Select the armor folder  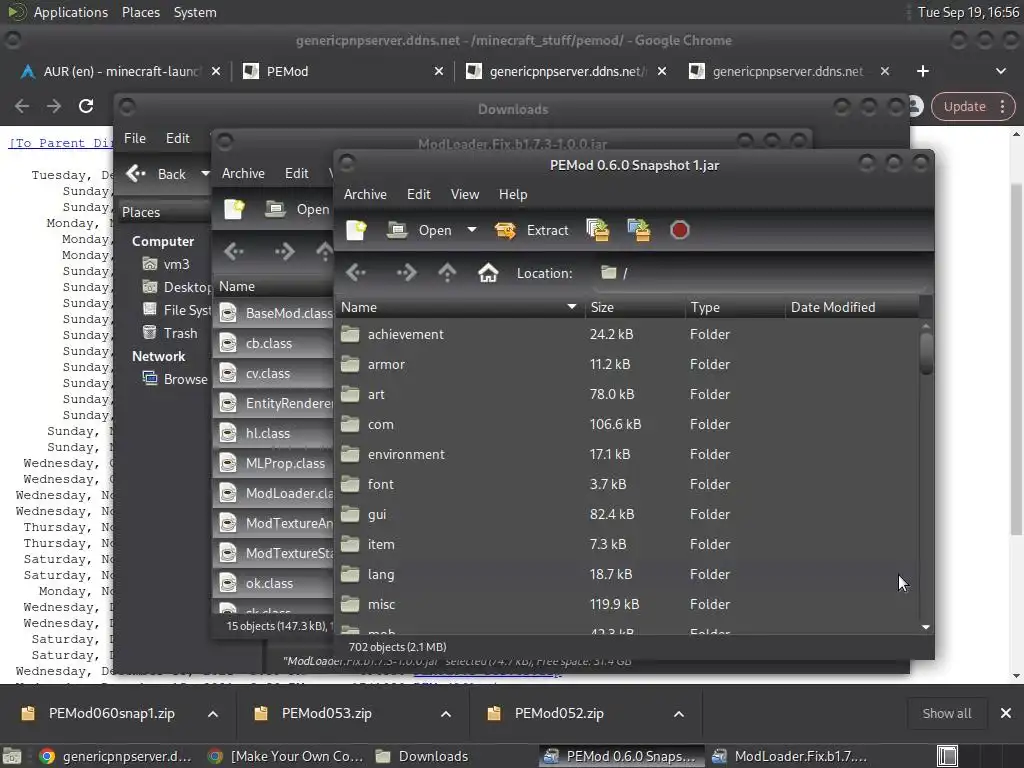point(627,364)
